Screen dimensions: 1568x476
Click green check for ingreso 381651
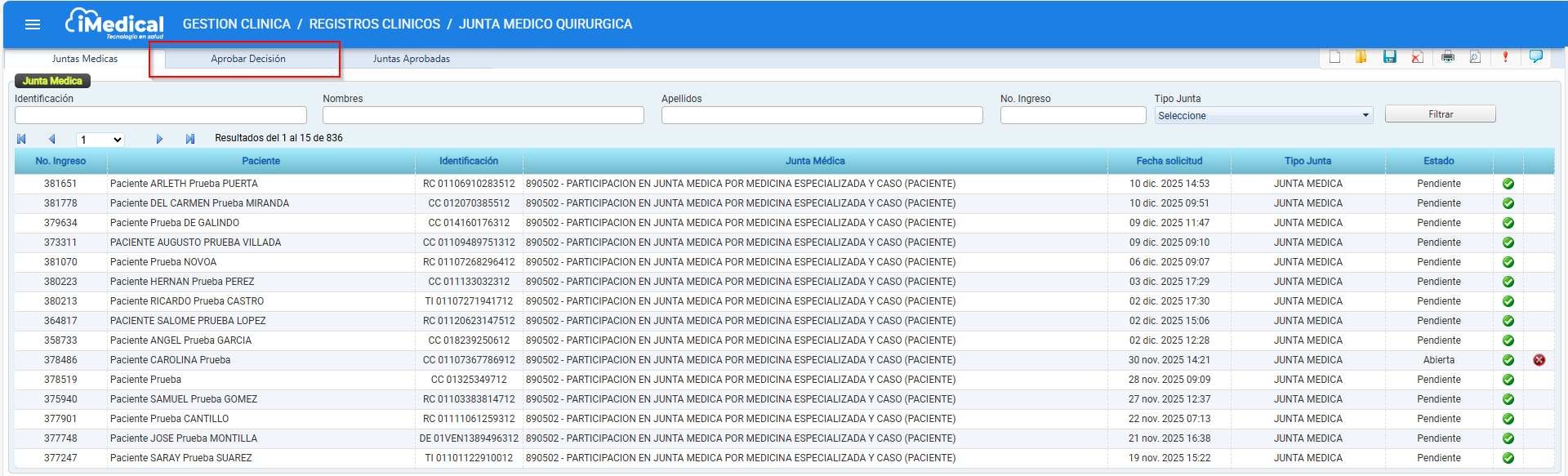point(1508,184)
